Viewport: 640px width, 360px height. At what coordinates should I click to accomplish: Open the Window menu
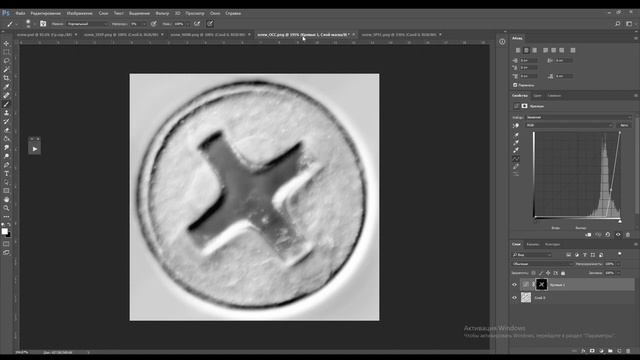tap(215, 13)
